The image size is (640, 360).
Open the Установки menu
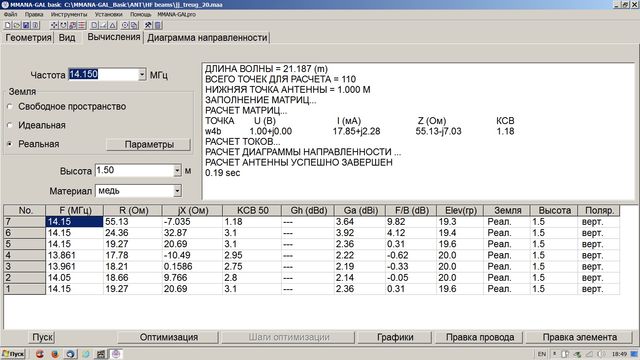pos(109,14)
